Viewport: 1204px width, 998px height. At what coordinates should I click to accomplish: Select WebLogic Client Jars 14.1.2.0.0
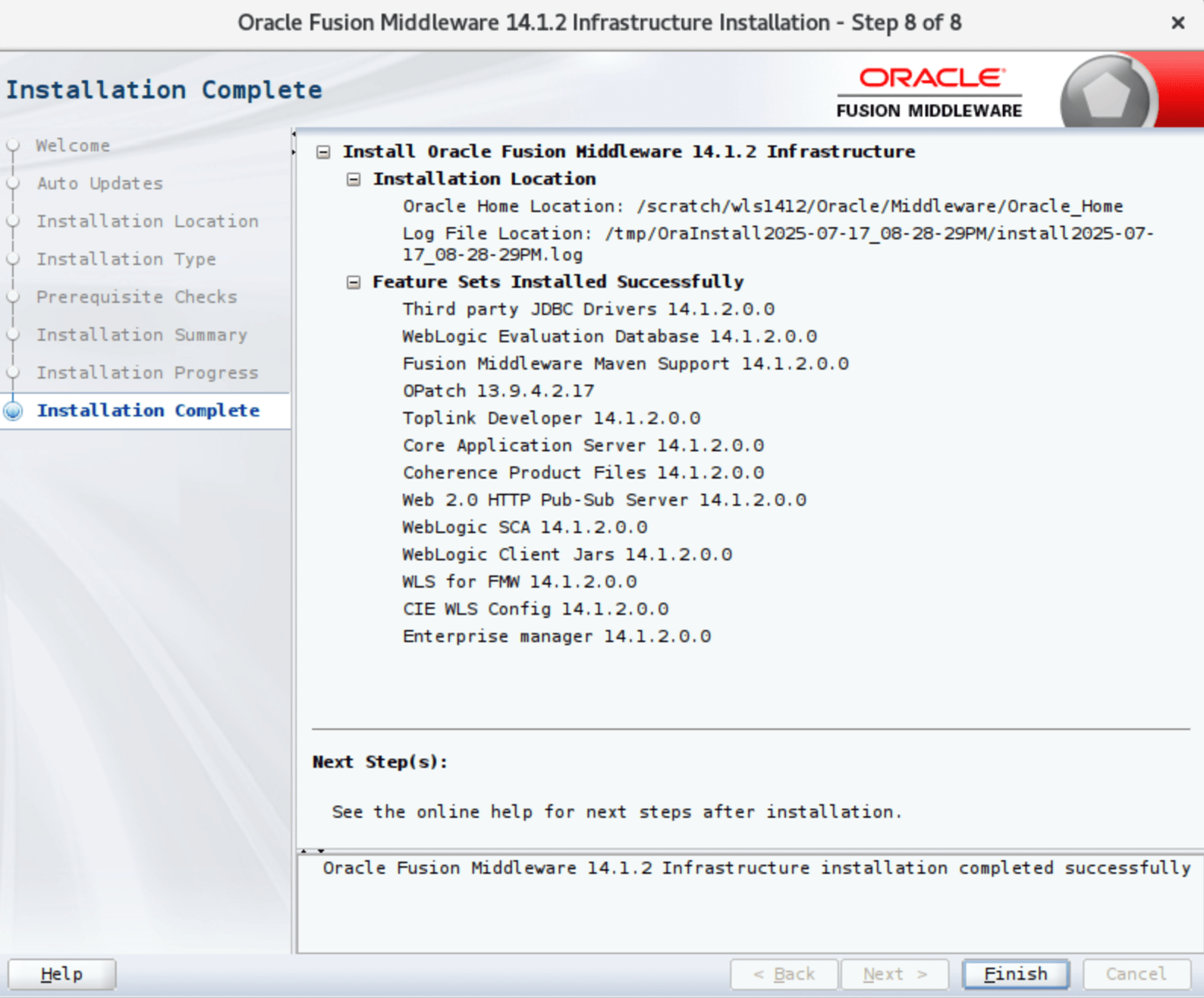point(567,556)
